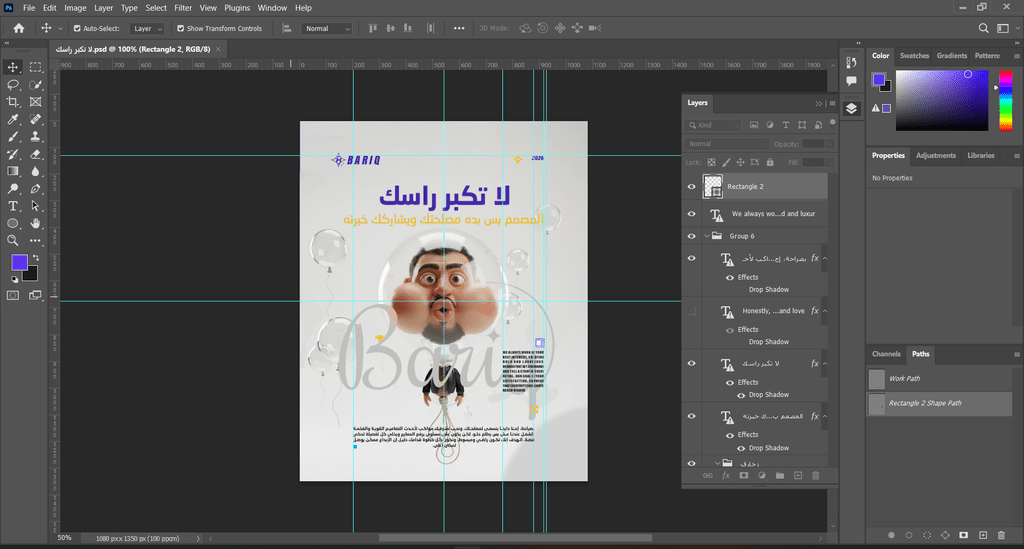Hide the Rectangle 2 layer

coord(691,187)
